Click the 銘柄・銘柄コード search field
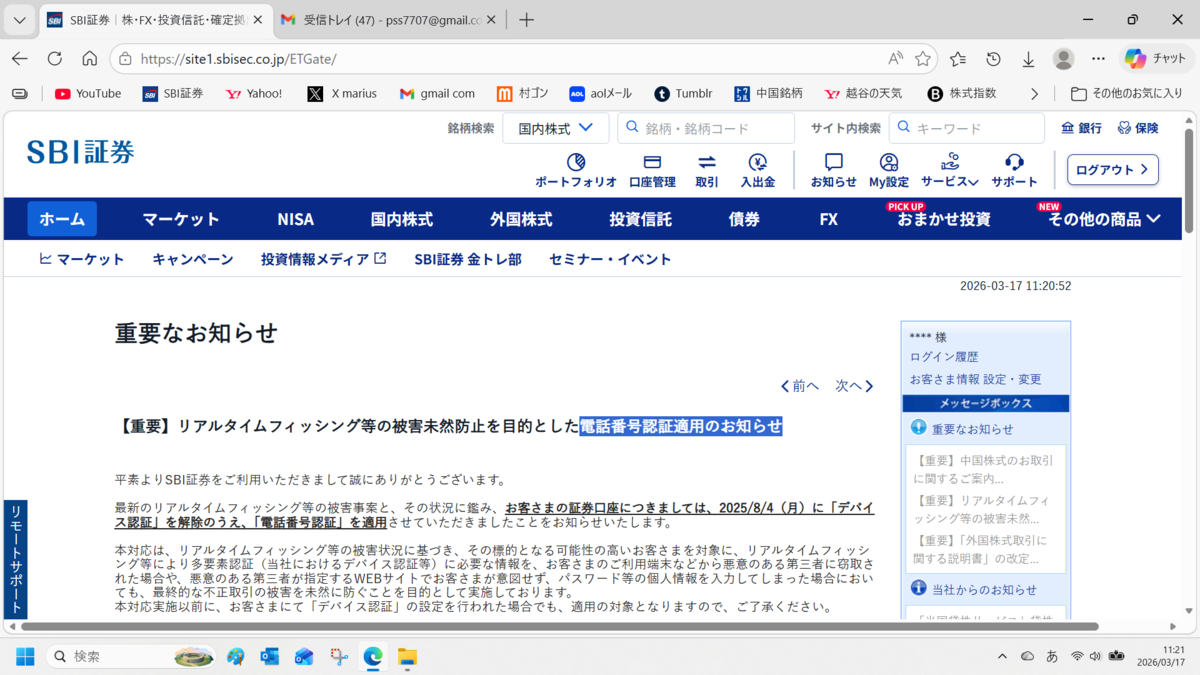The height and width of the screenshot is (675, 1200). [706, 128]
